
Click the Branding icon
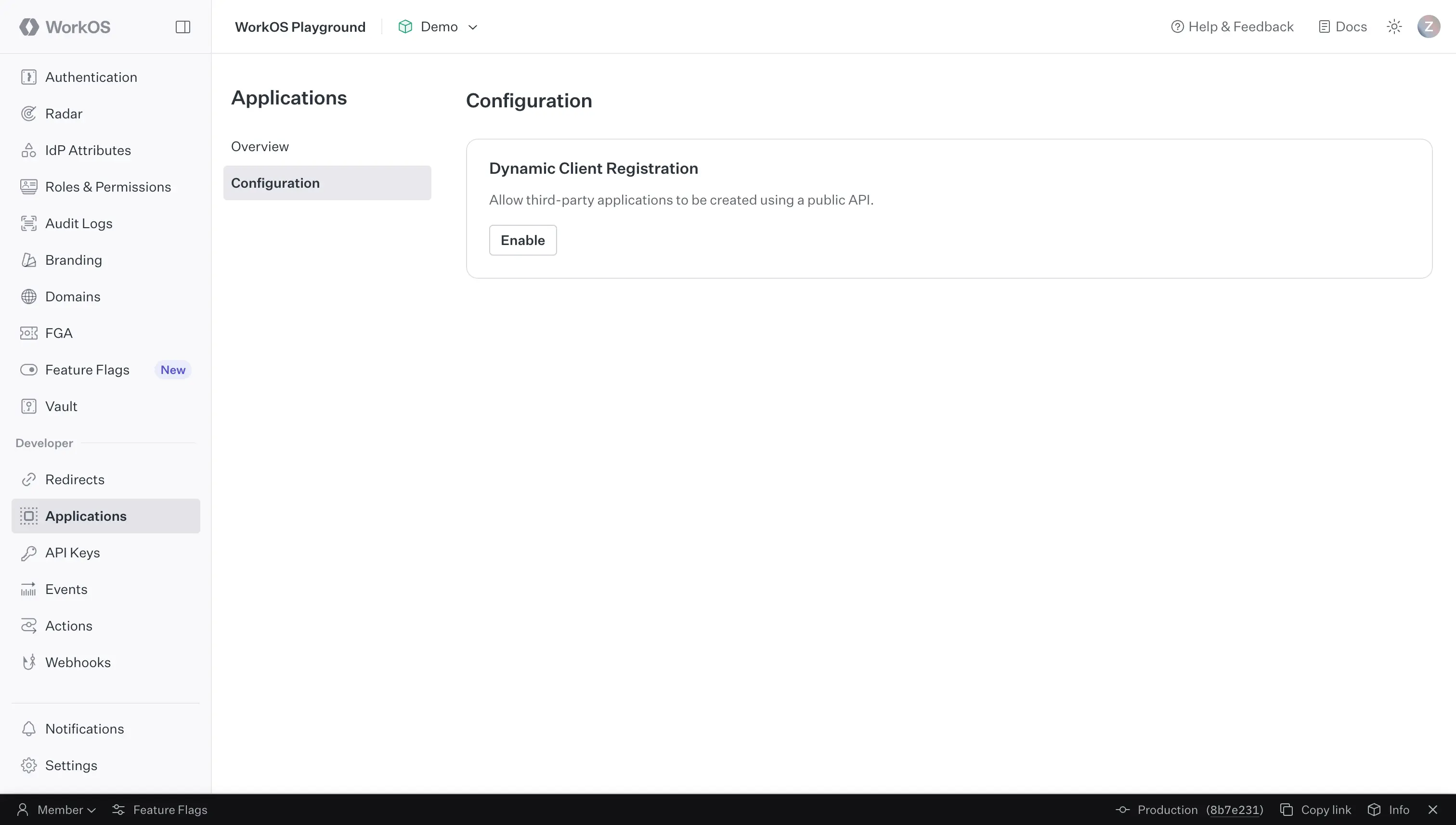(29, 260)
